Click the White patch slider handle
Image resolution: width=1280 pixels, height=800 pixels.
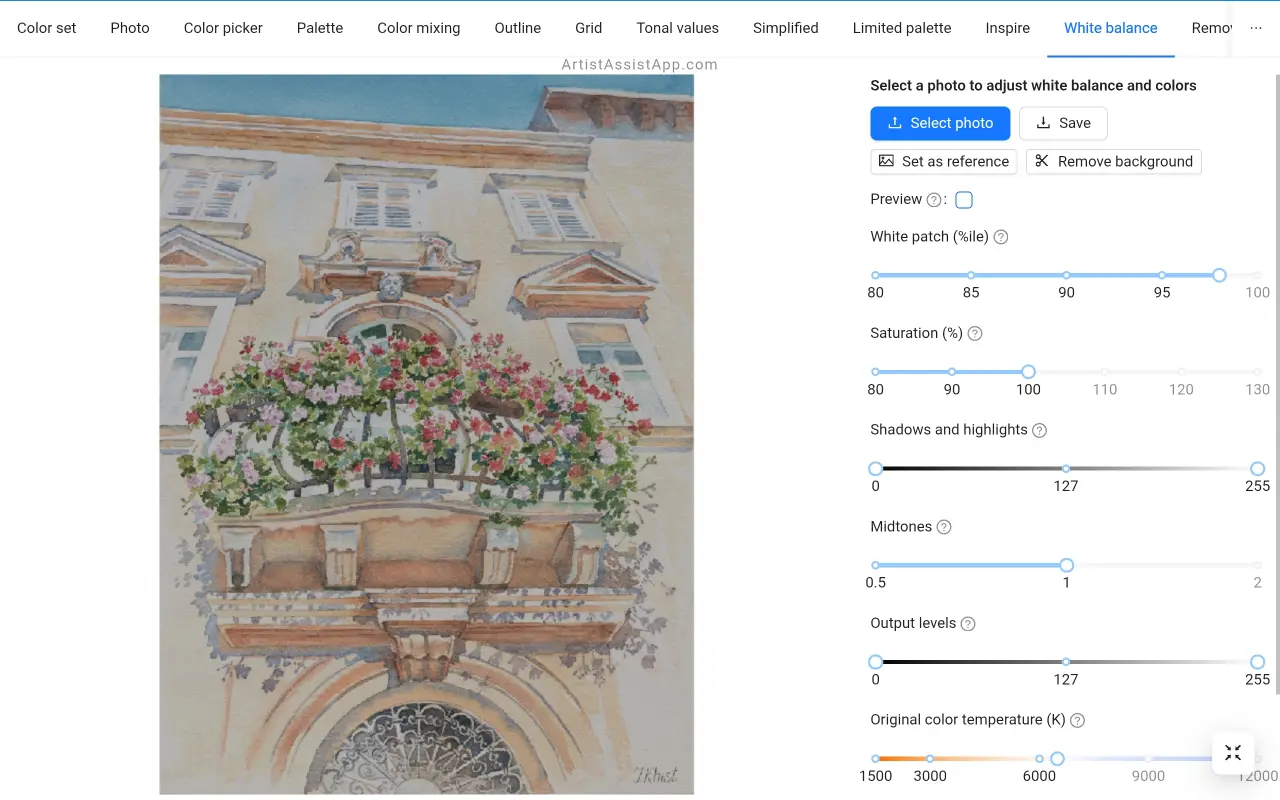(1219, 275)
